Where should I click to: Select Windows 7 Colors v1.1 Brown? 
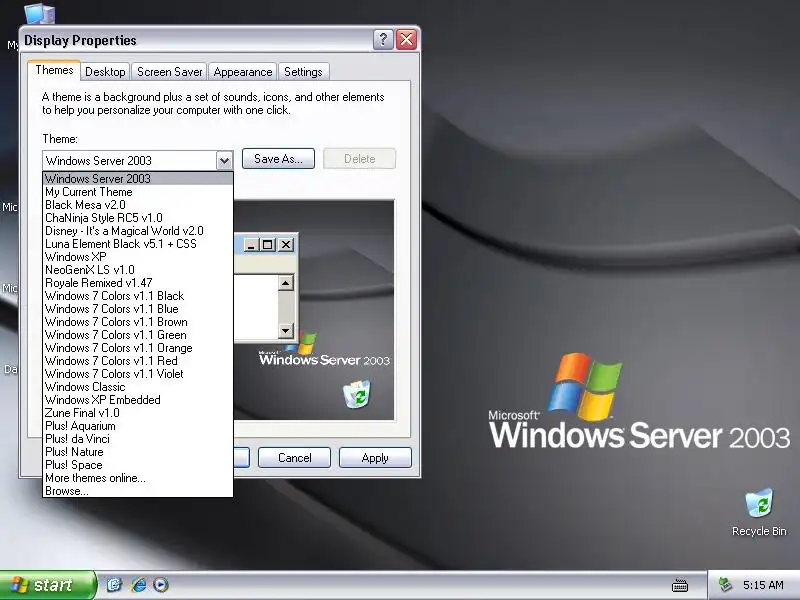[x=138, y=322]
